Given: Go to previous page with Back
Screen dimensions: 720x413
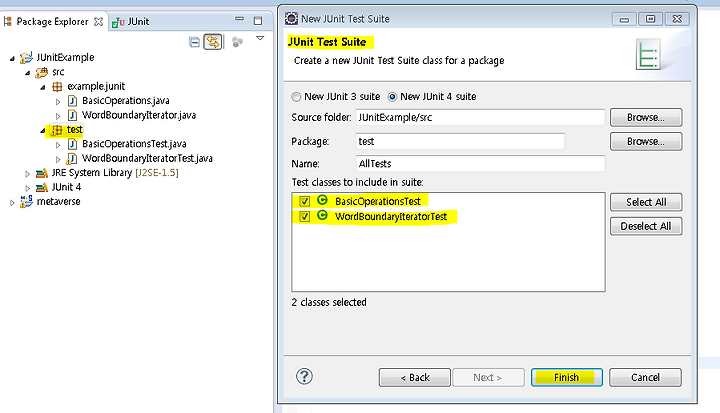Looking at the screenshot, I should 415,377.
